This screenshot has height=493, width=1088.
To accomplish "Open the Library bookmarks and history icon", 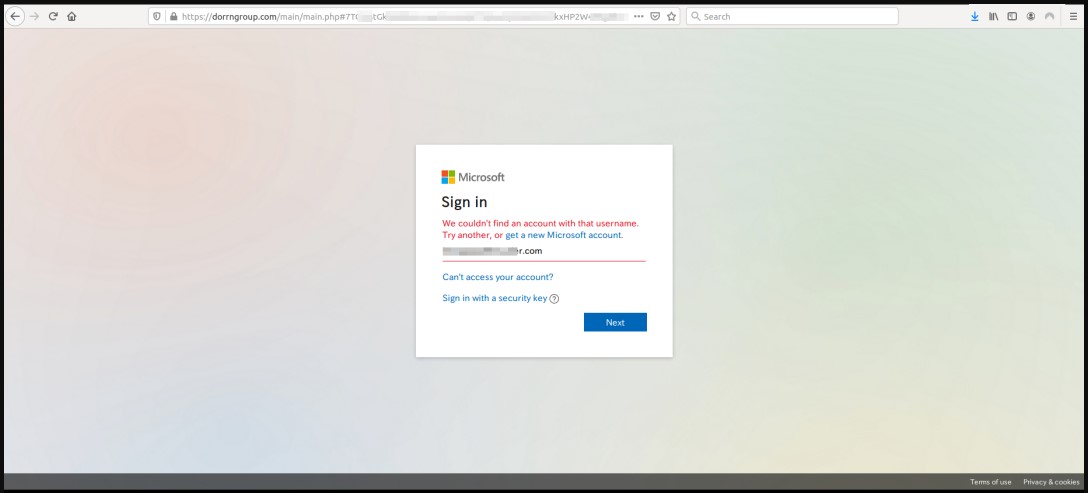I will 994,16.
